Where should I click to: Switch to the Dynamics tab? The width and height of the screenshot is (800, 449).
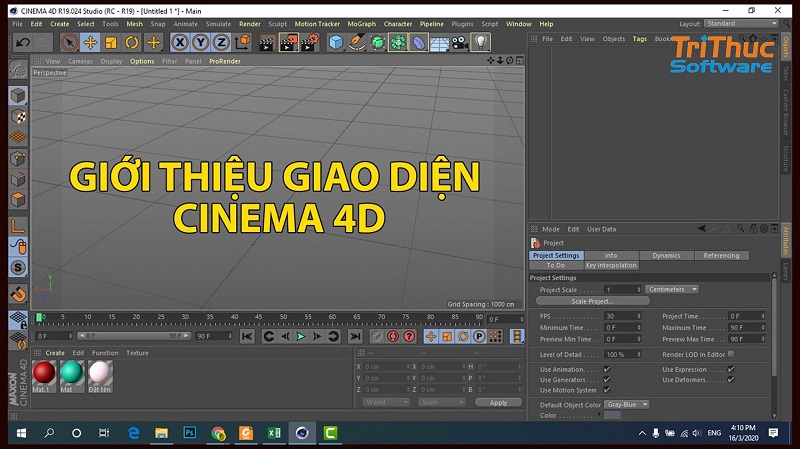point(666,256)
